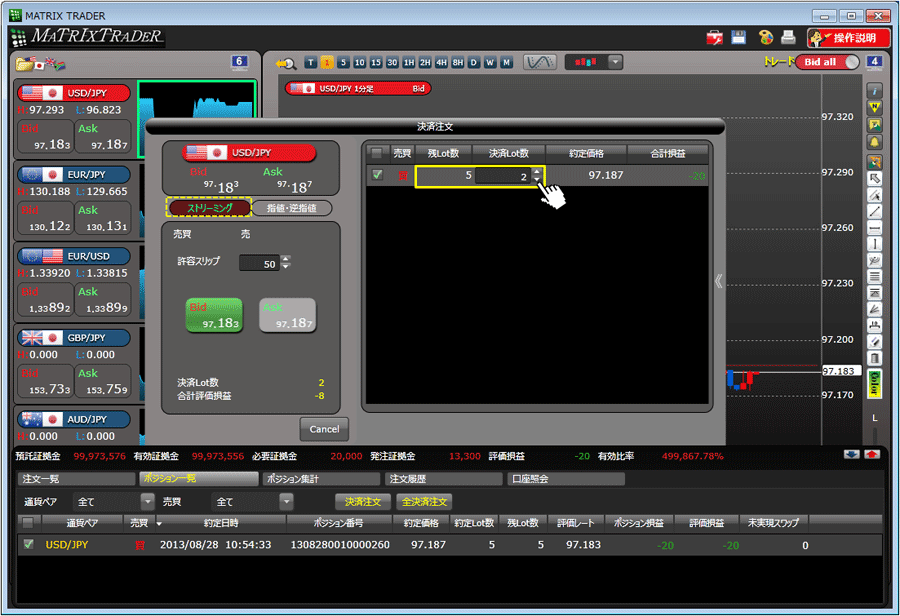Select the horizontal line drawing tool
Viewport: 900px width, 616px height.
coord(874,228)
